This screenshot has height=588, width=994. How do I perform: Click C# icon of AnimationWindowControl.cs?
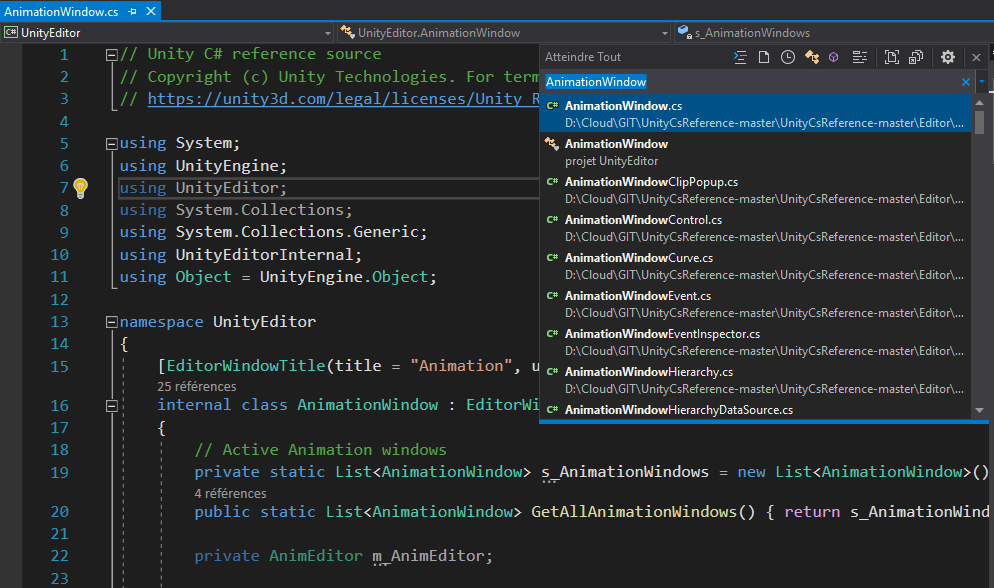[x=552, y=219]
